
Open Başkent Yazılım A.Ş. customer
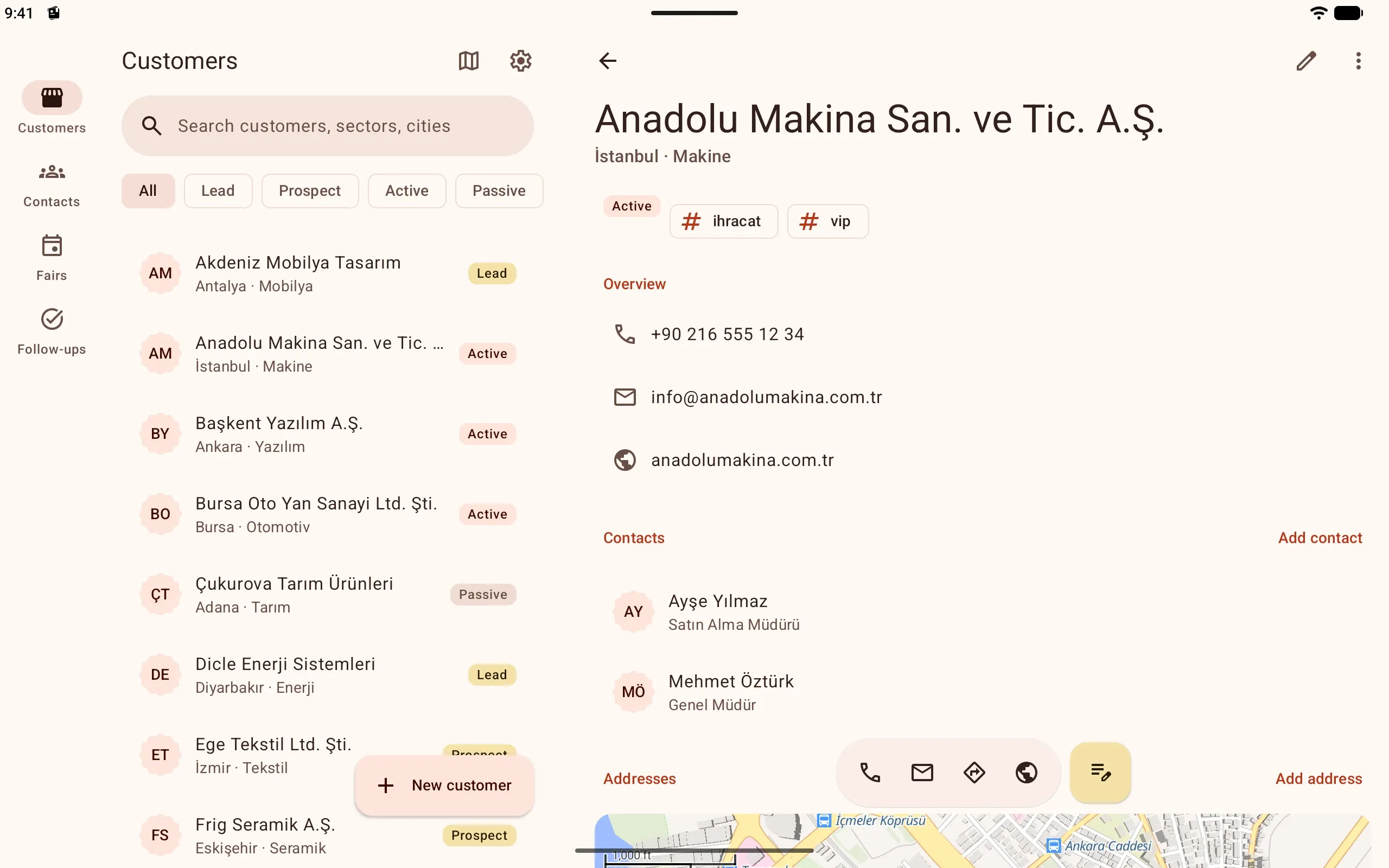point(328,434)
